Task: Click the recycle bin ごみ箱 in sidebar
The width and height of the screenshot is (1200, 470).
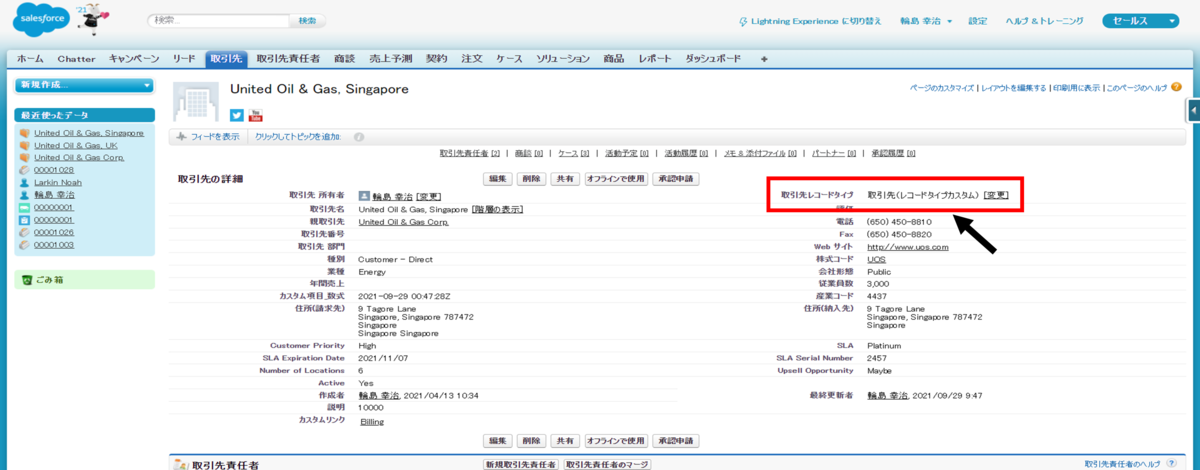Action: pos(44,280)
